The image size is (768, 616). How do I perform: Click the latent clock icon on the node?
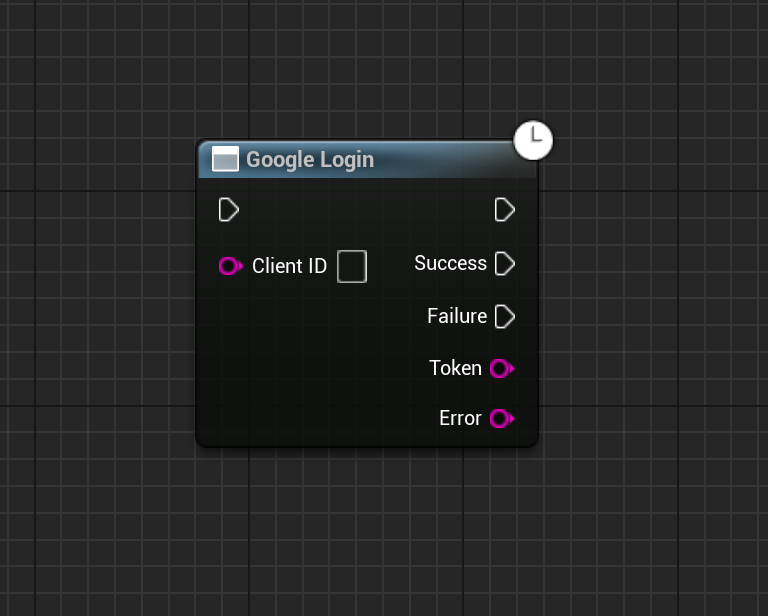(x=533, y=141)
